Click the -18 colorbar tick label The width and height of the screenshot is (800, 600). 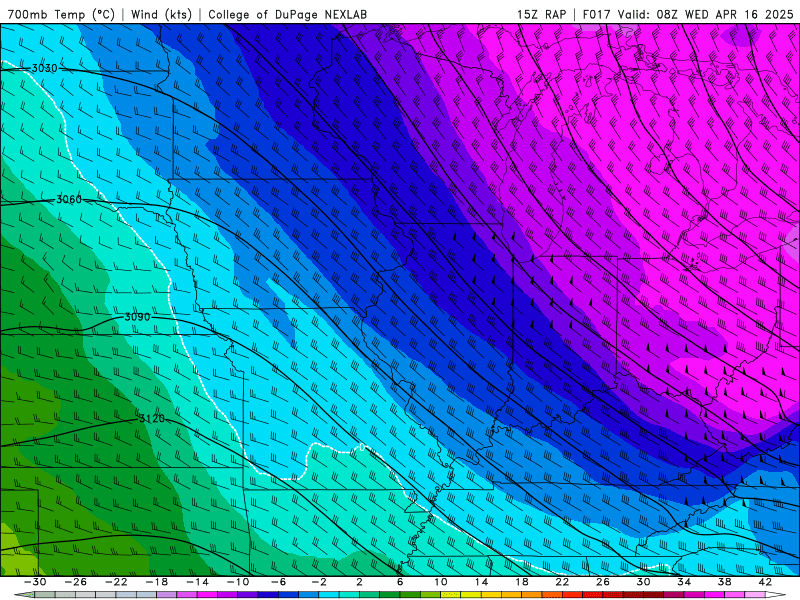157,582
